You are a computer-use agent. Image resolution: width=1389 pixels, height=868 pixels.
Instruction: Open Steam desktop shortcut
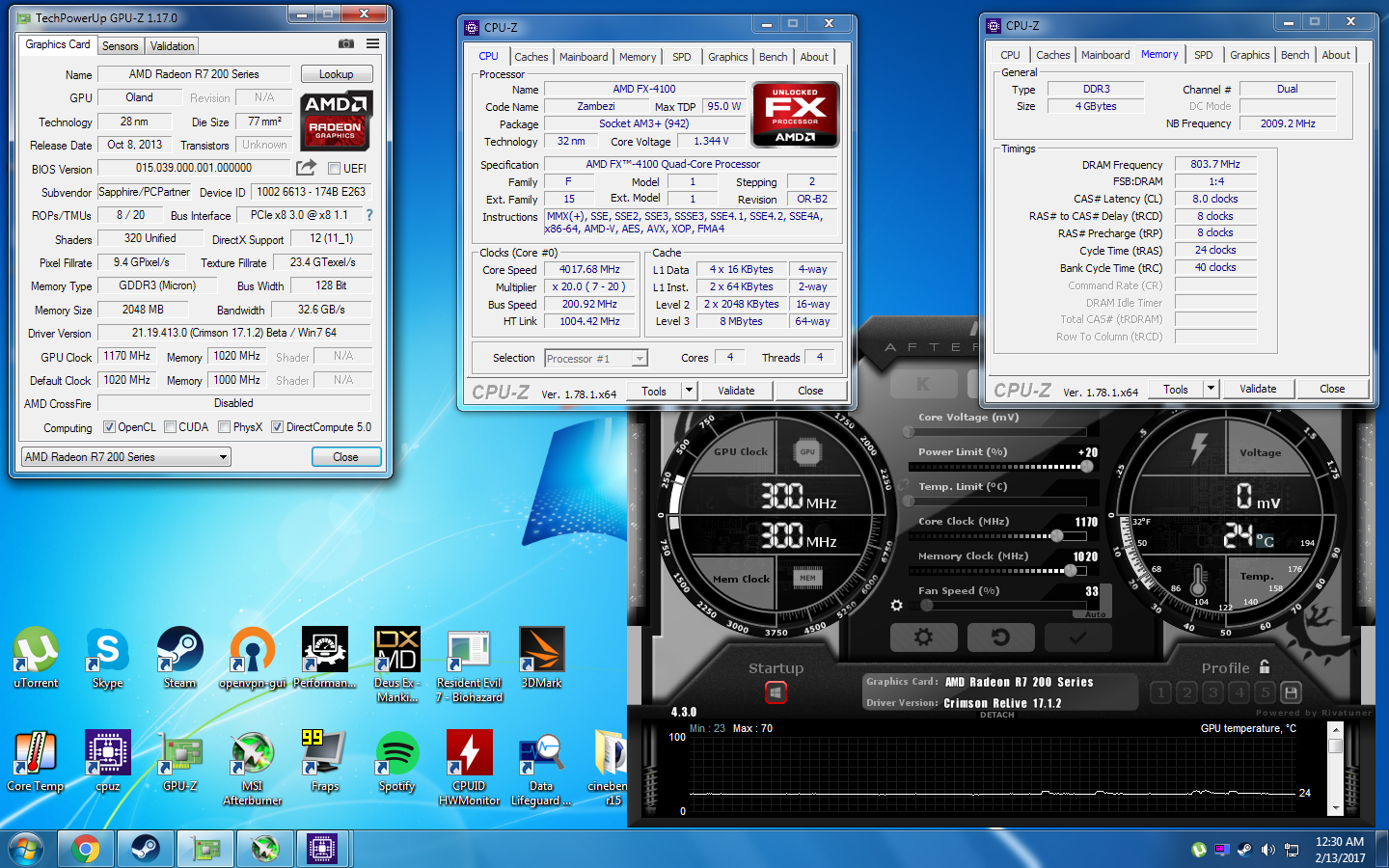[180, 659]
